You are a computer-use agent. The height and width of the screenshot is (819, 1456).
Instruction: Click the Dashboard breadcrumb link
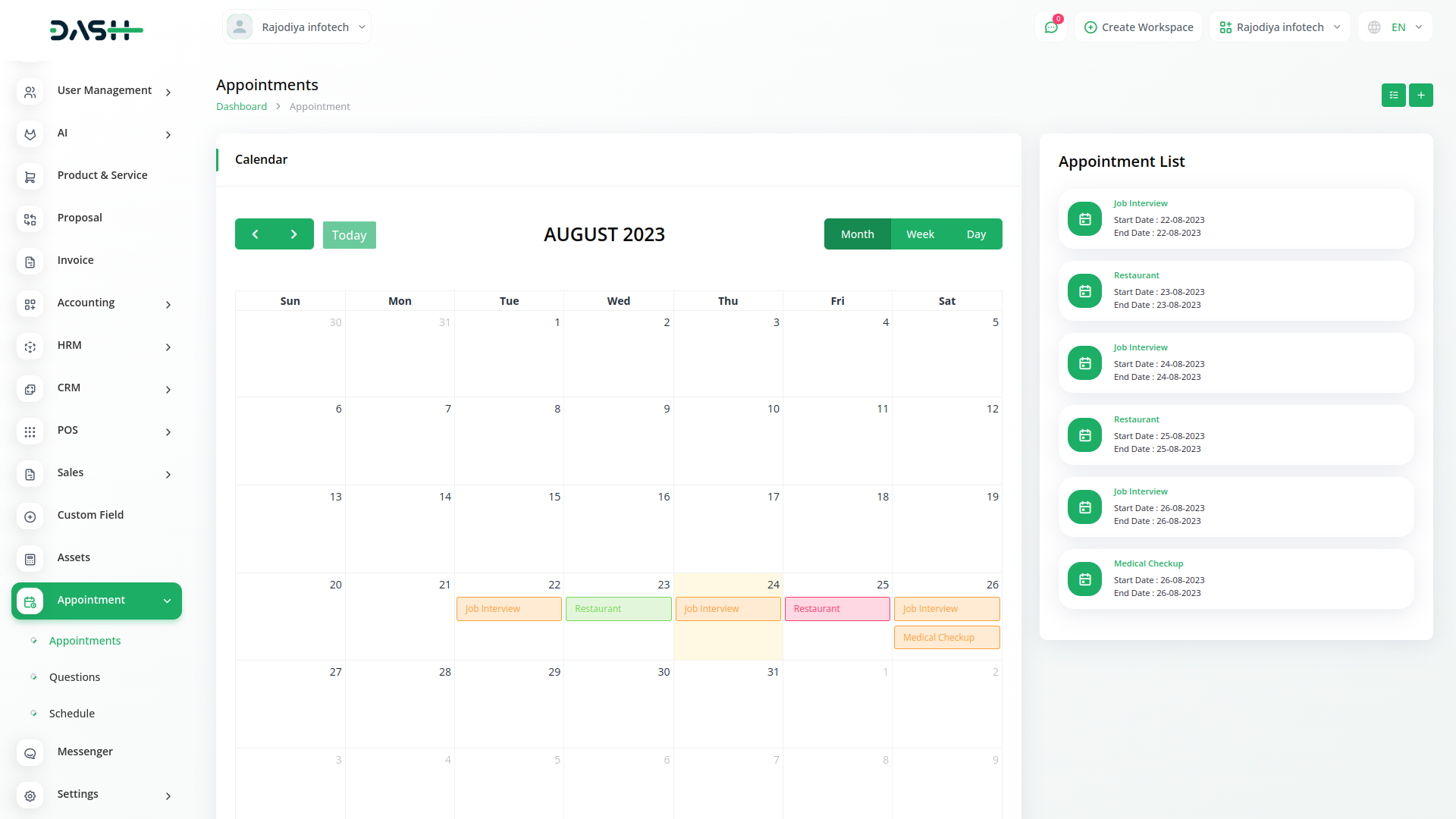coord(241,106)
